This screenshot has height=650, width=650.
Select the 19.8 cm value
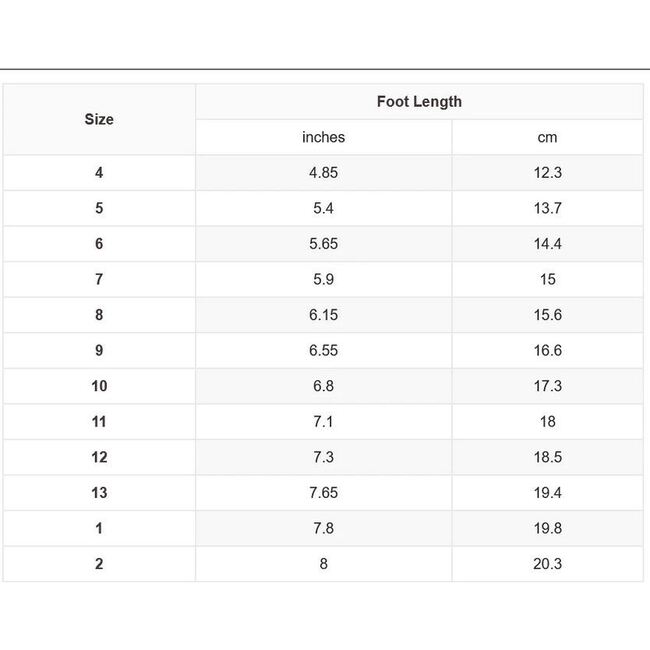[547, 528]
